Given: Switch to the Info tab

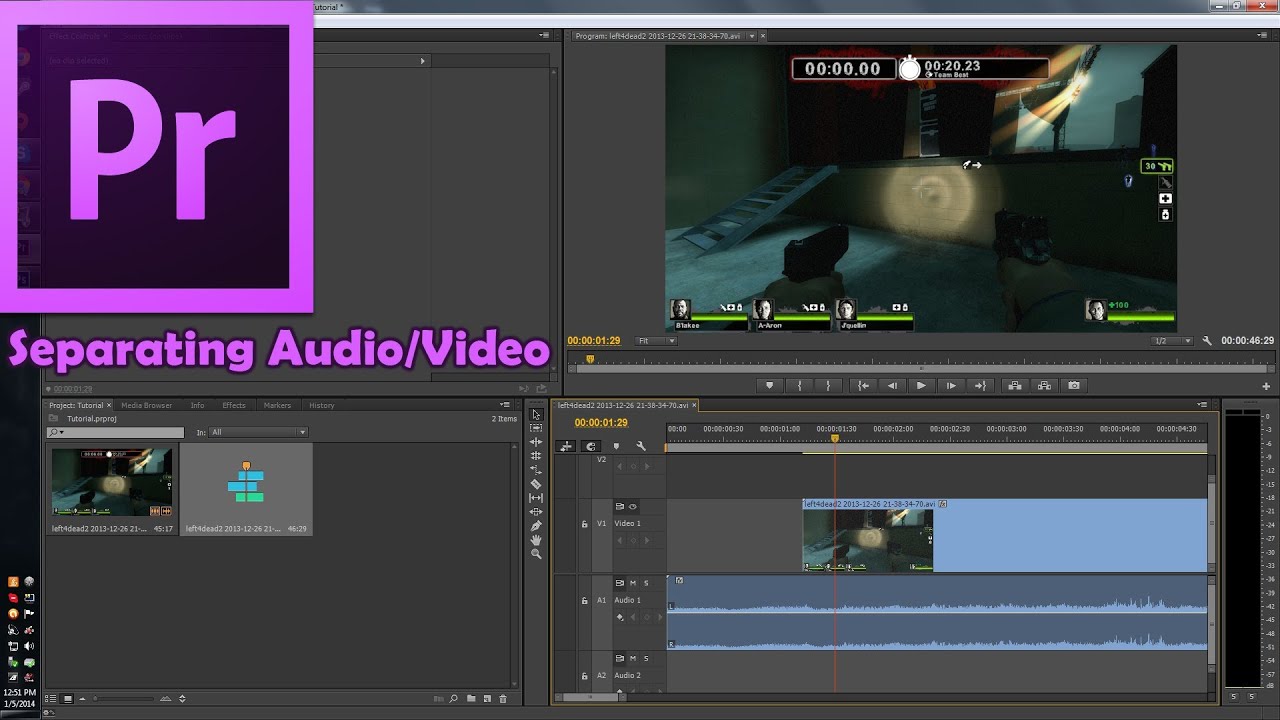Looking at the screenshot, I should [197, 405].
